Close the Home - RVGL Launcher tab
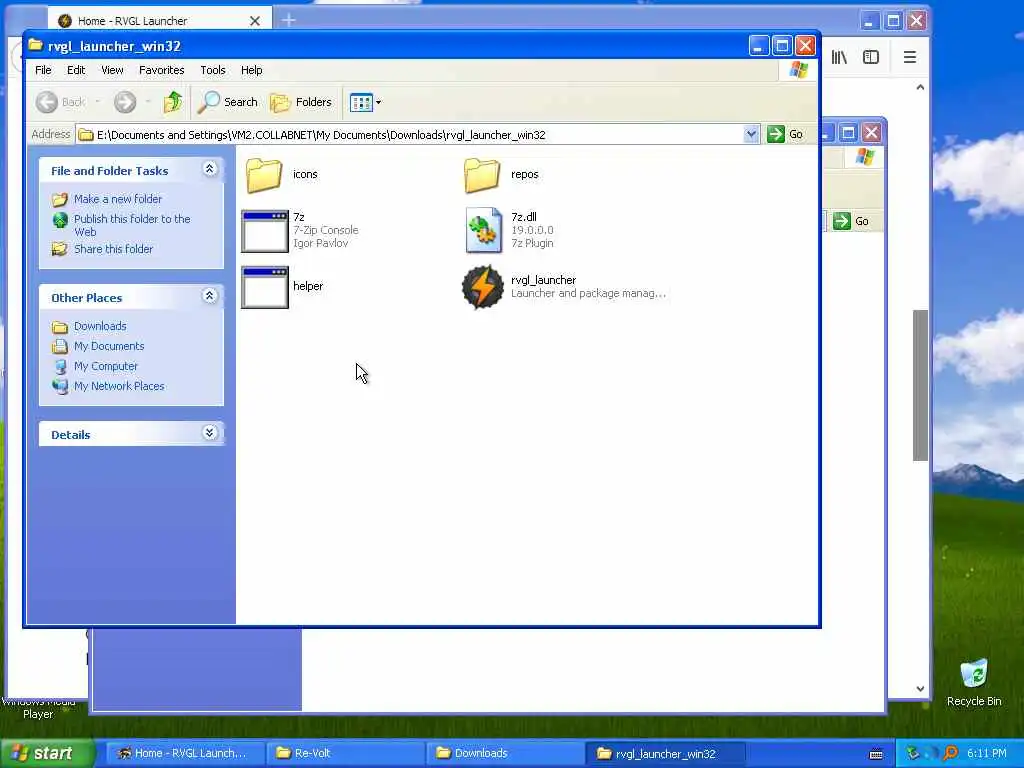This screenshot has width=1024, height=768. coord(255,21)
